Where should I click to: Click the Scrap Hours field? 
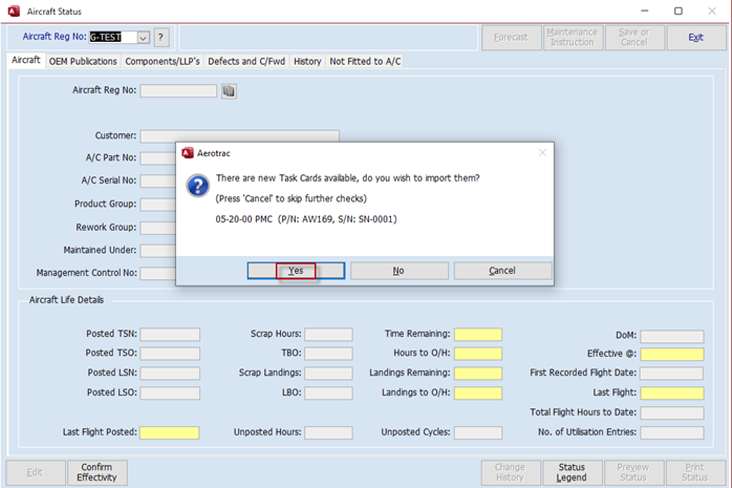[x=329, y=334]
